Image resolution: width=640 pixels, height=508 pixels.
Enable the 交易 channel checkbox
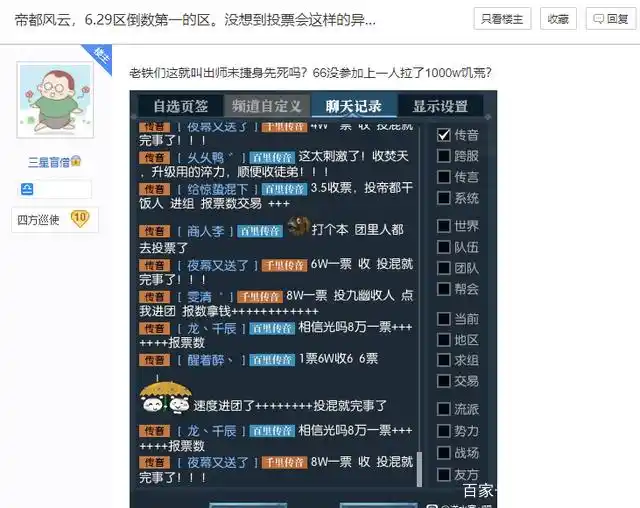coord(444,381)
